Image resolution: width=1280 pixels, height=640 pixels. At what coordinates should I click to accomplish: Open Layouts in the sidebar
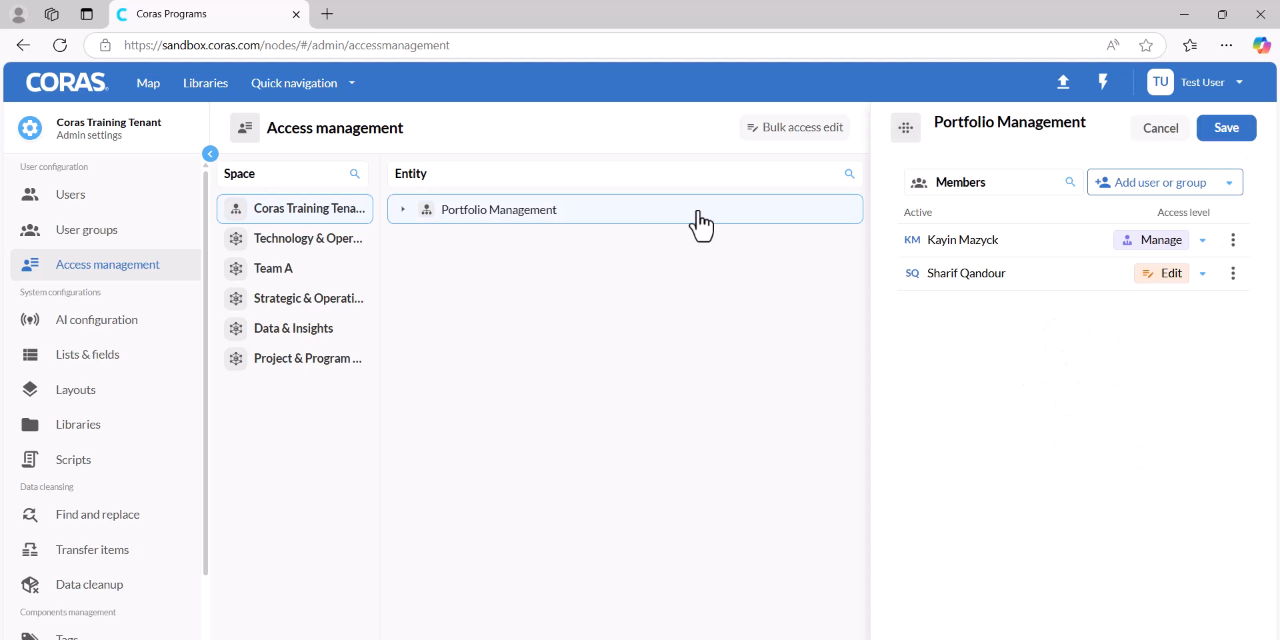(106, 389)
